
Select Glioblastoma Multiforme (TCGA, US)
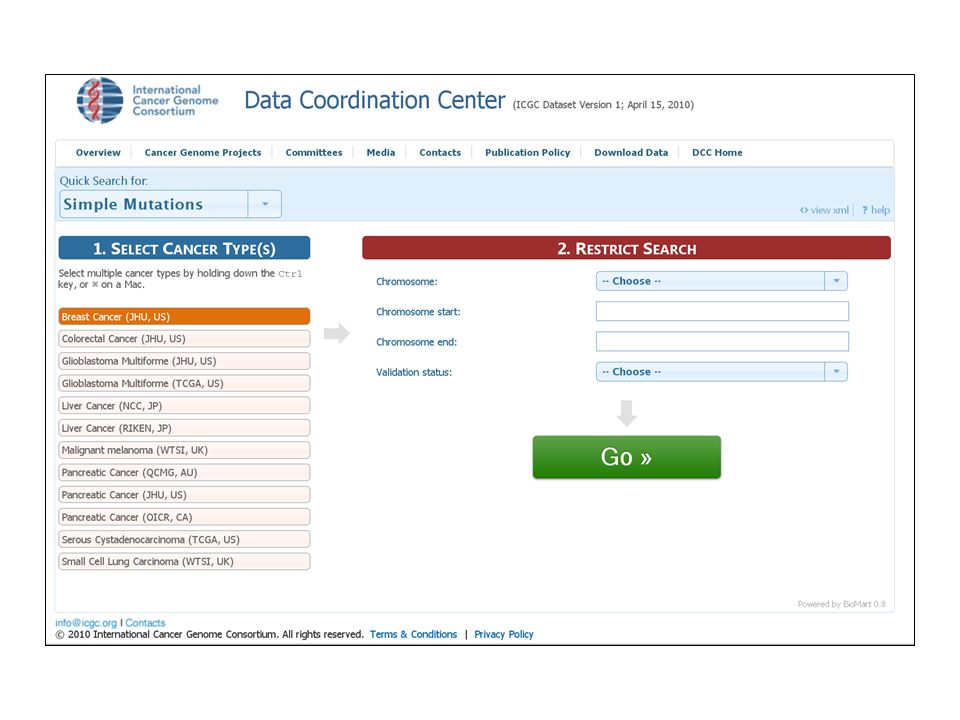(x=184, y=383)
